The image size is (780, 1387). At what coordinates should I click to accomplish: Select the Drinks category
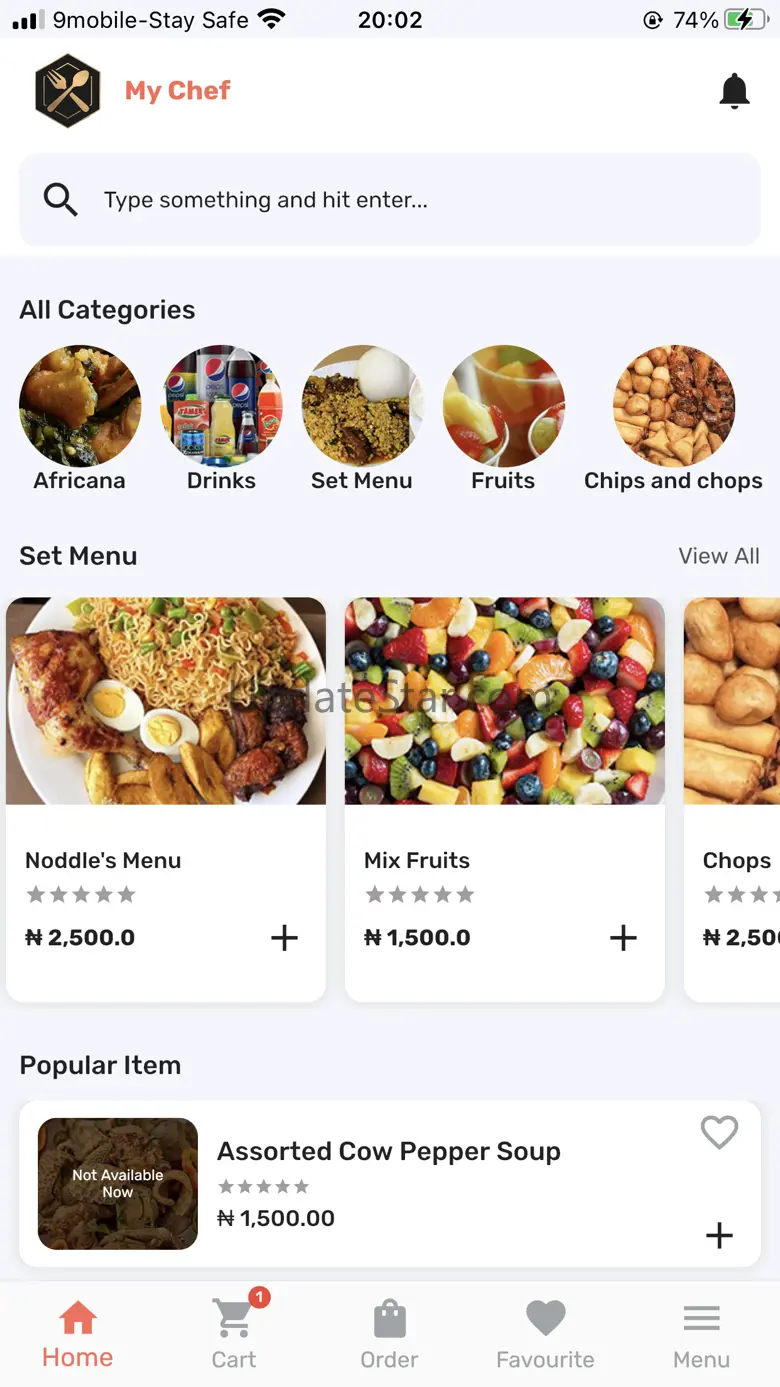222,407
